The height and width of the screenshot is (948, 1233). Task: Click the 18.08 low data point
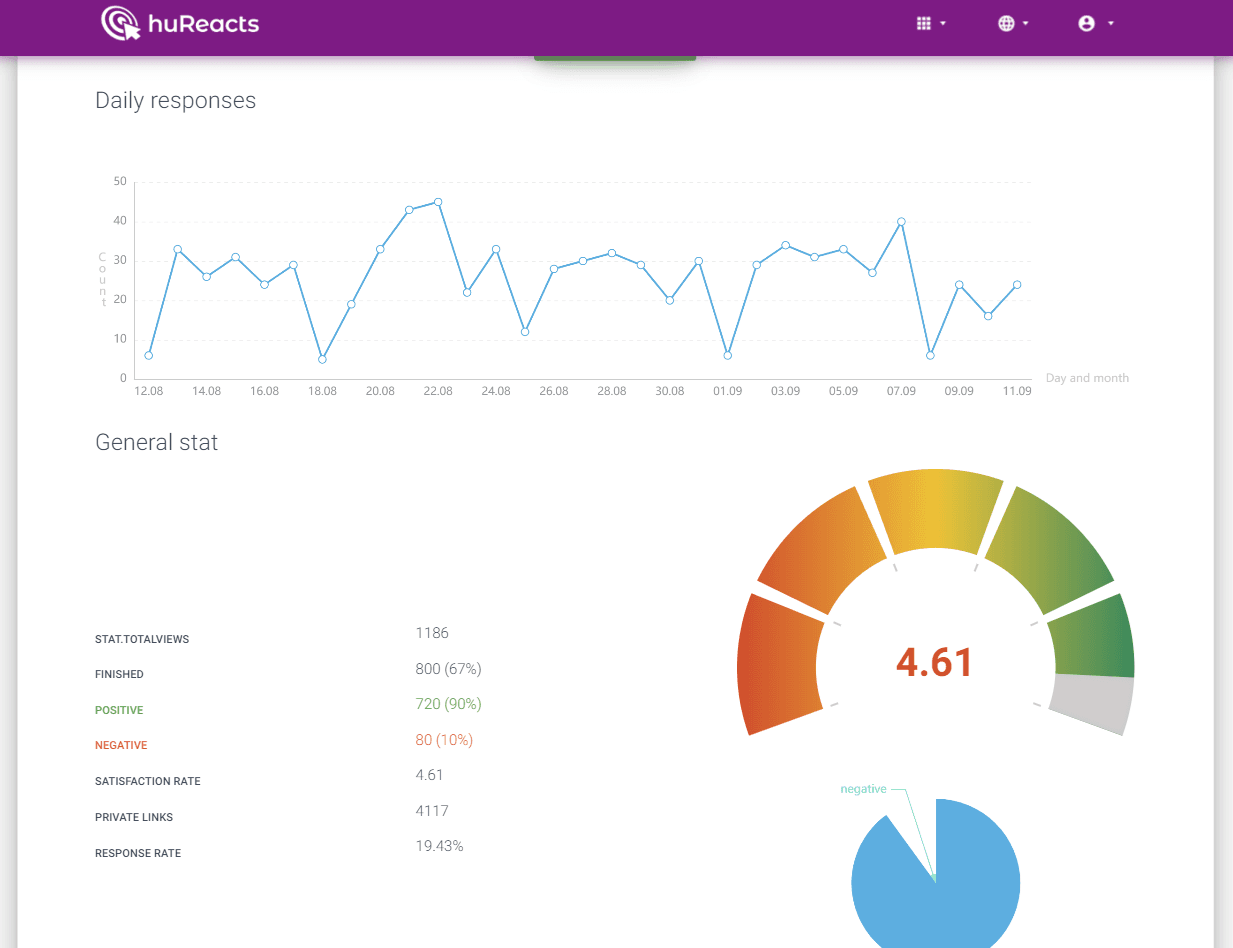(322, 359)
